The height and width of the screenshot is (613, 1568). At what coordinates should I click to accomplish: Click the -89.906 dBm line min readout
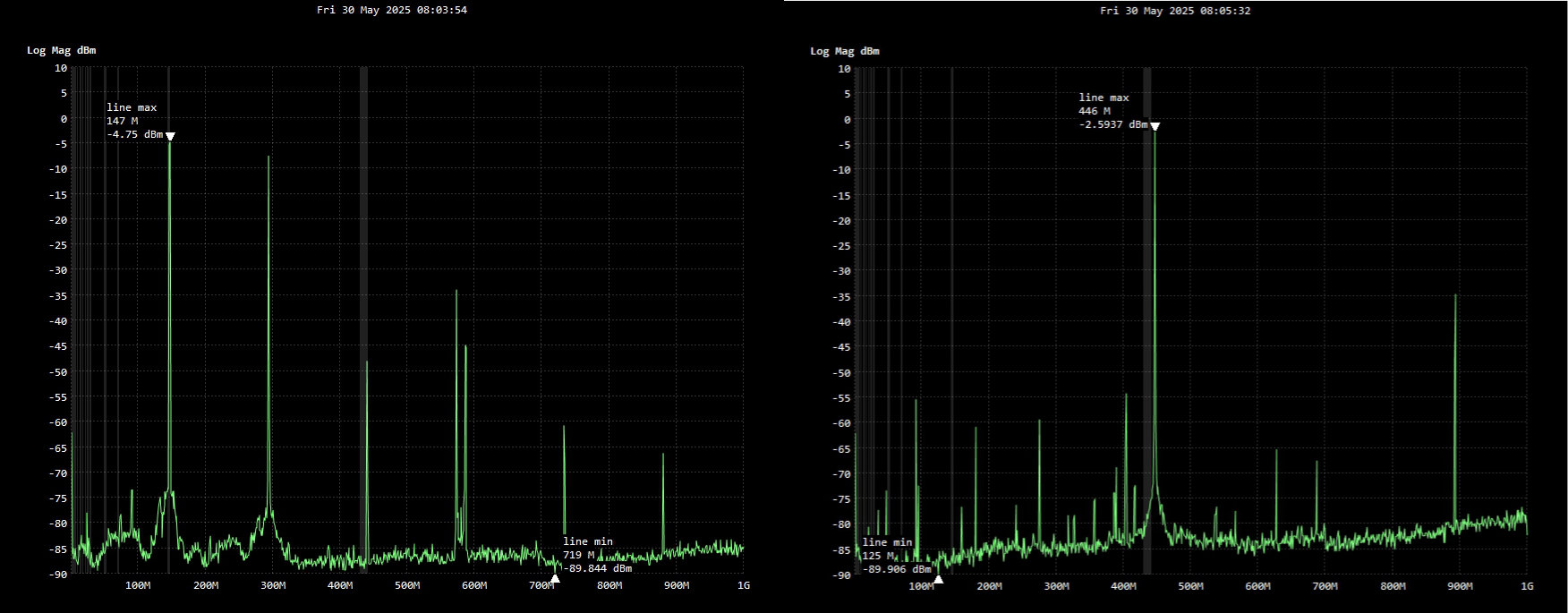[x=896, y=569]
